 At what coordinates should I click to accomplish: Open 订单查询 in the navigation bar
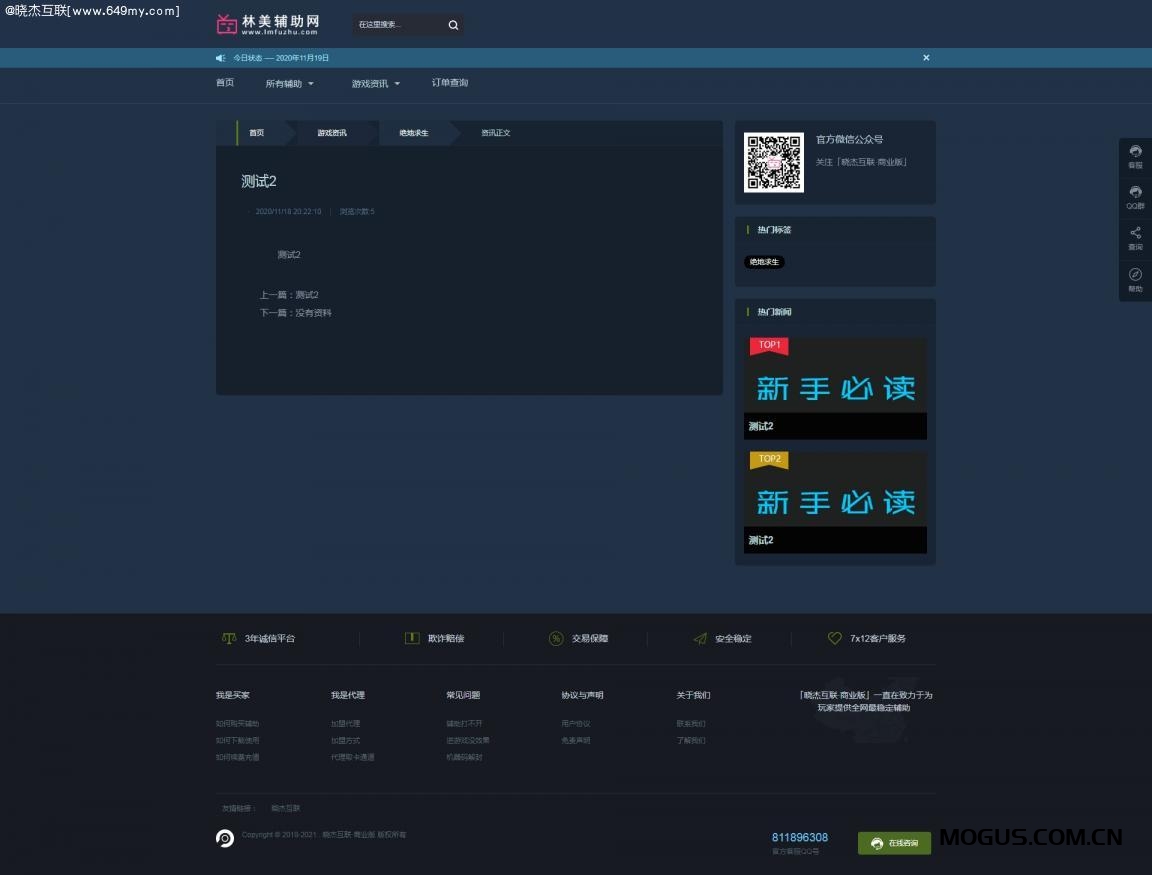click(x=450, y=83)
